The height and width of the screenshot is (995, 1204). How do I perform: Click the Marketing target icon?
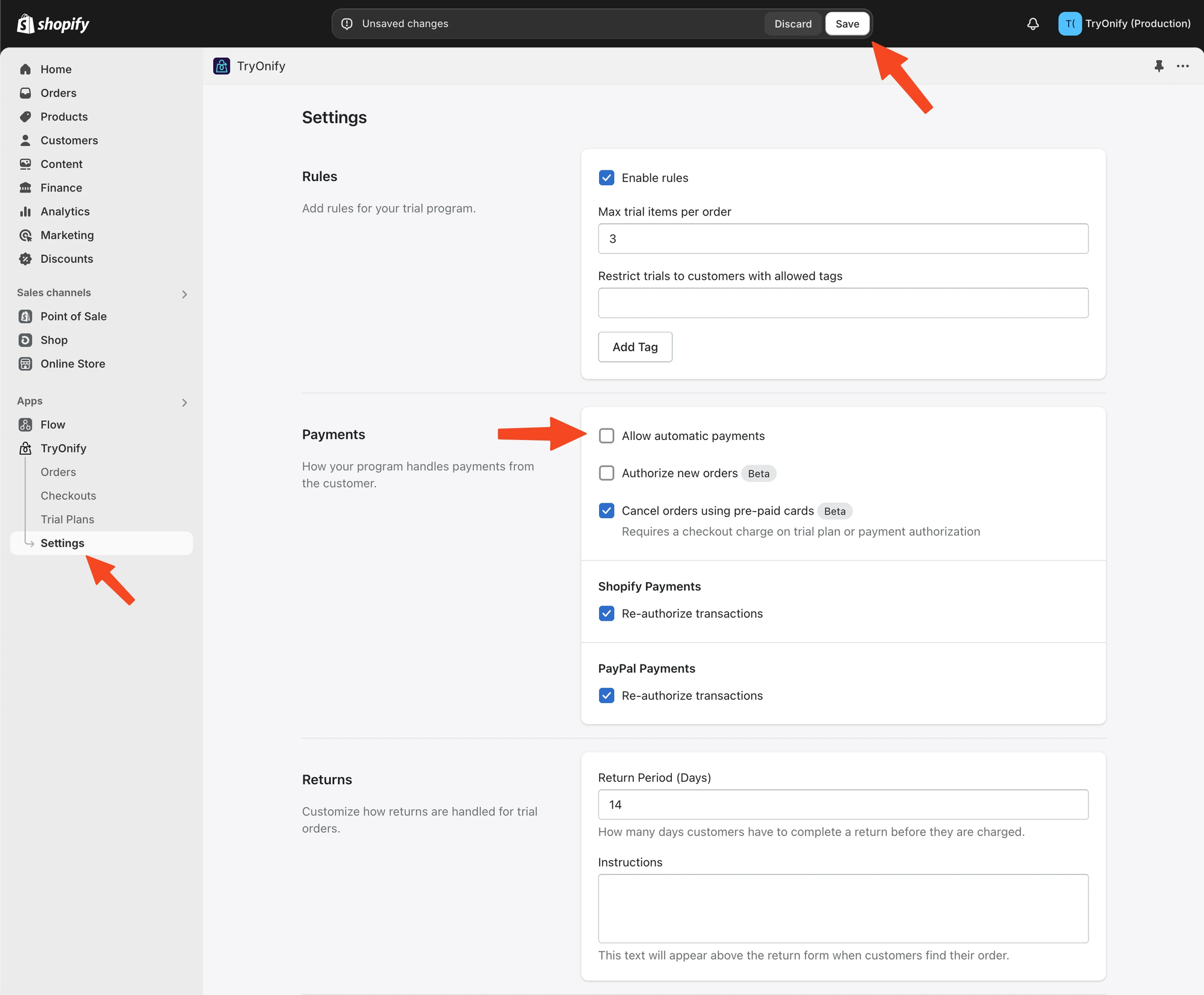tap(25, 235)
